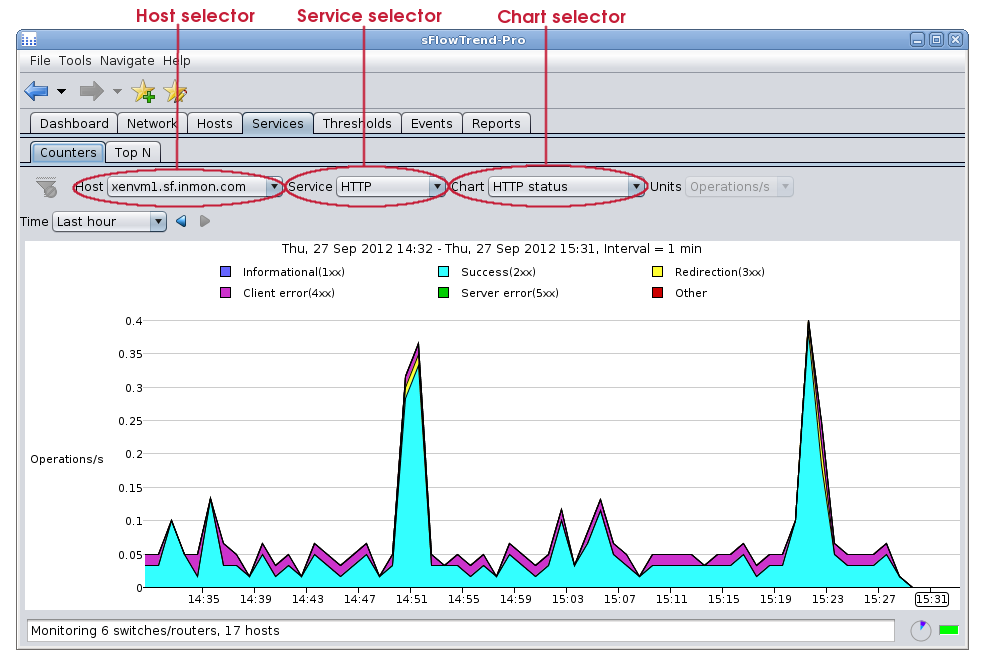This screenshot has height=655, width=993.
Task: Open the Host selector dropdown
Action: click(273, 187)
